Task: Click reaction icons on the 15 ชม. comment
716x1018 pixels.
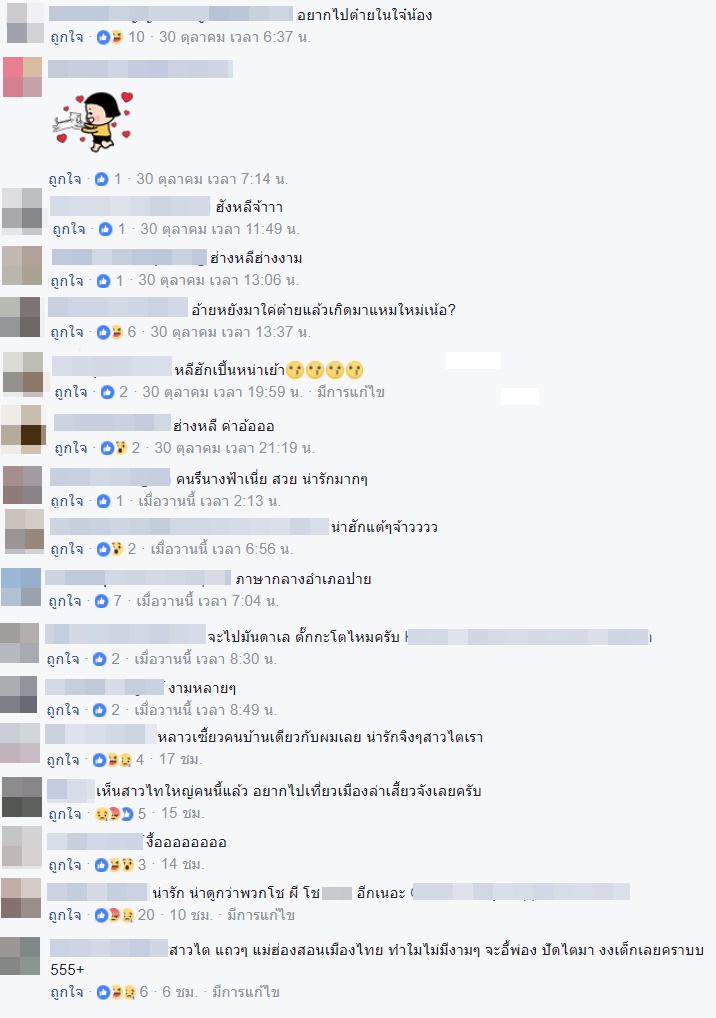Action: coord(114,813)
